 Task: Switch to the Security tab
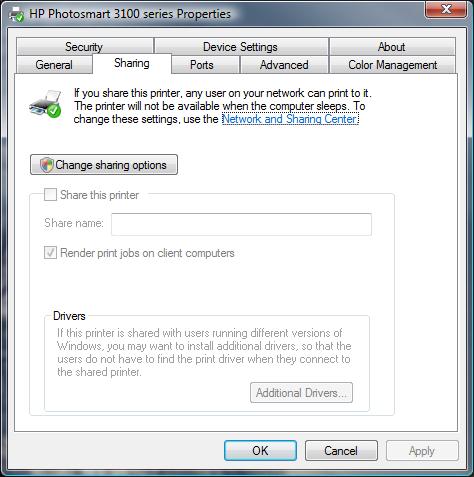(x=84, y=46)
